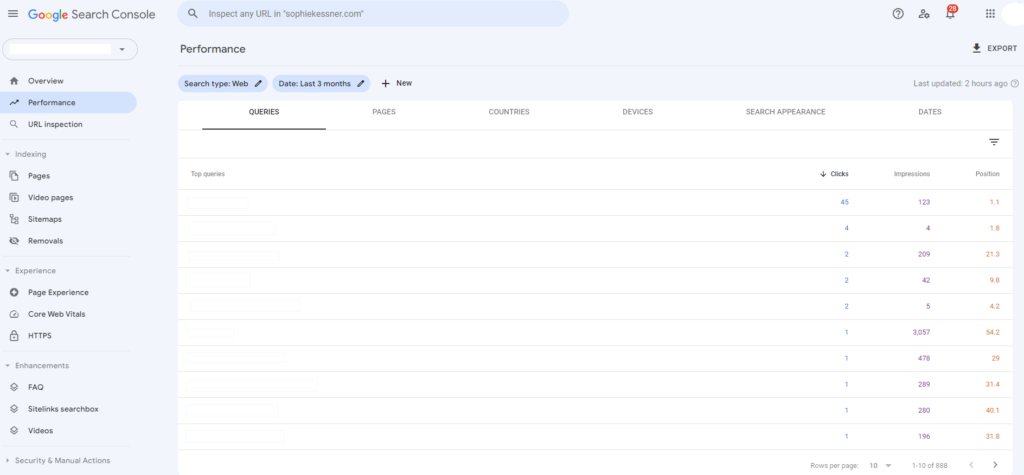Click the Google Search Console logo
The image size is (1024, 475).
coord(91,14)
